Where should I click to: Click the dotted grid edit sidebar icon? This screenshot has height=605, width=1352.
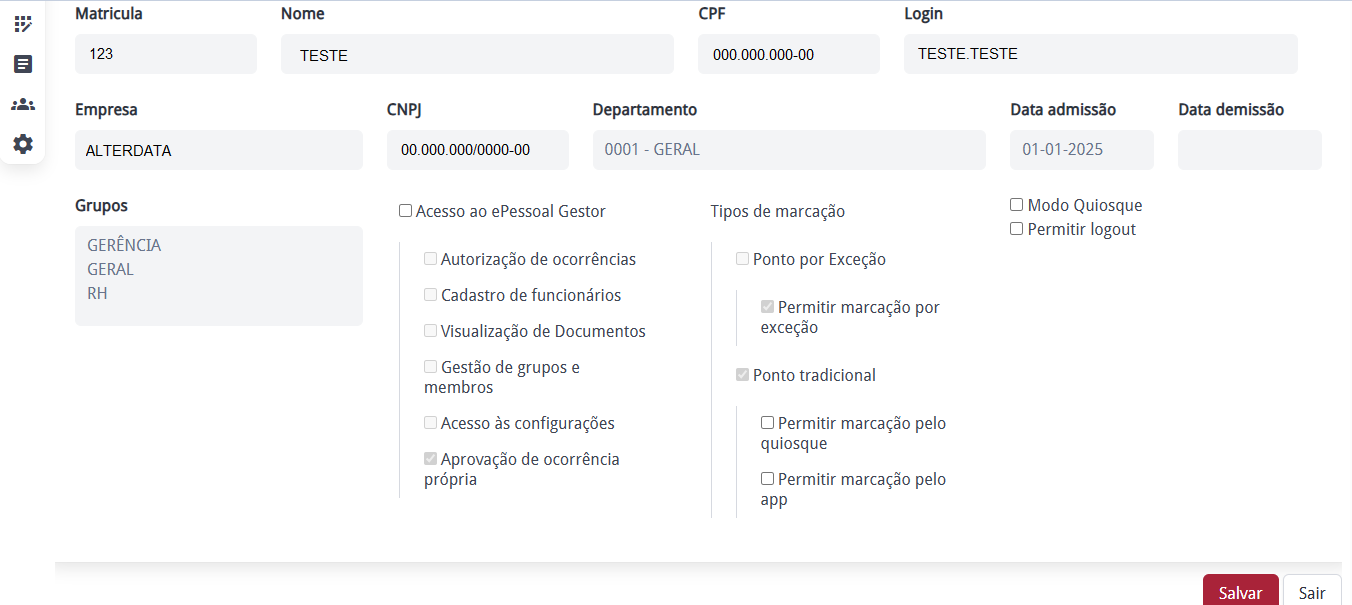tap(23, 24)
